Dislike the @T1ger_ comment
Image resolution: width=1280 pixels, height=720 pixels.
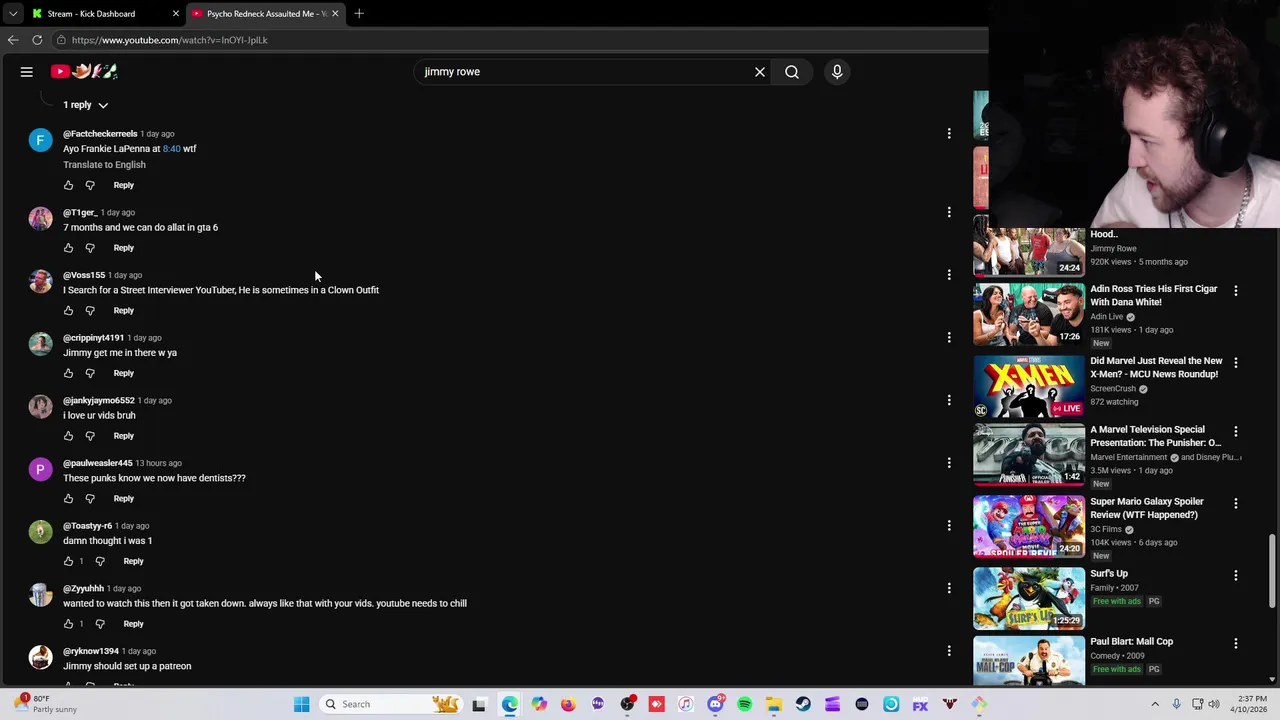pyautogui.click(x=90, y=248)
